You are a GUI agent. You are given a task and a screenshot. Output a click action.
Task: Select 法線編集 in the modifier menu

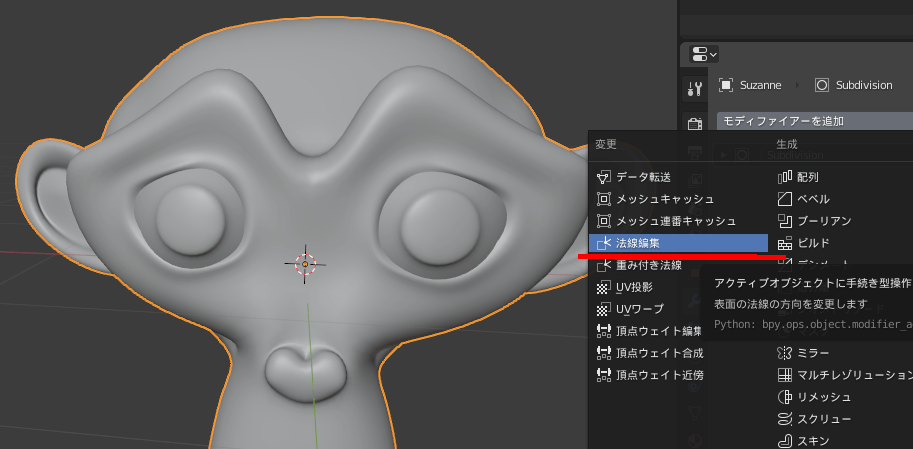coord(679,243)
